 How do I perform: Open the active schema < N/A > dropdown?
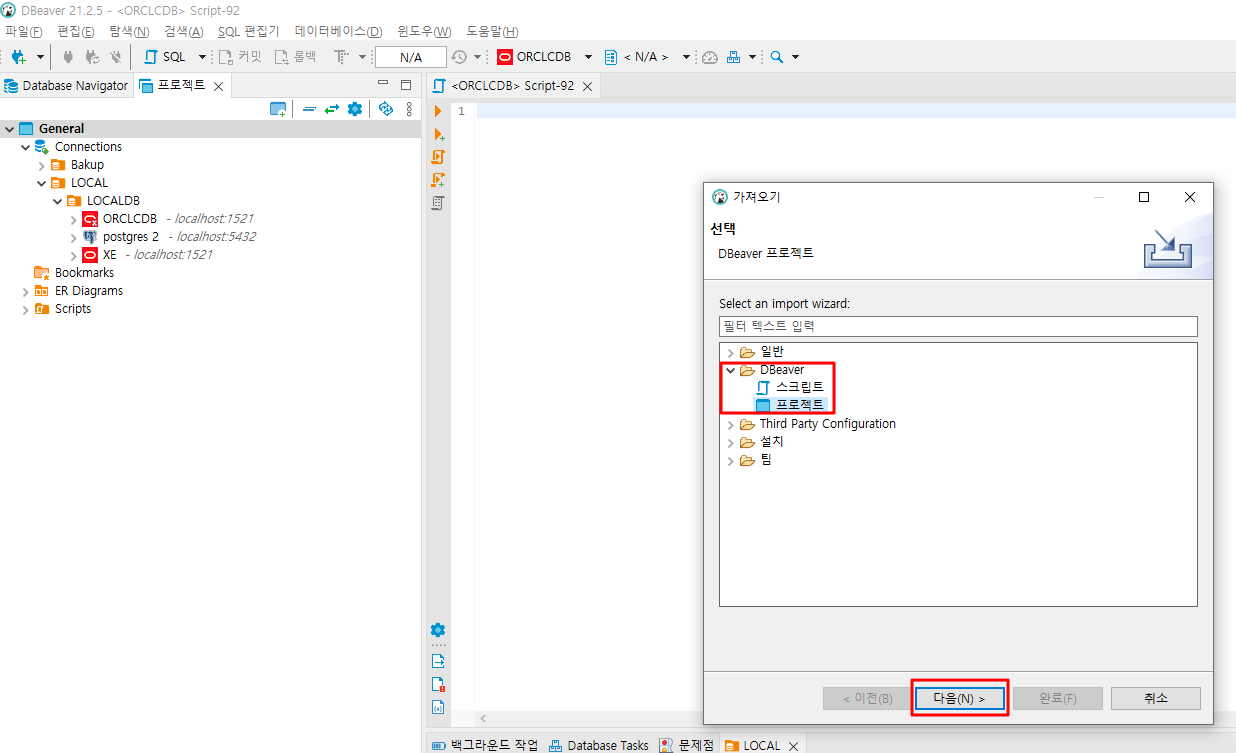click(x=686, y=57)
